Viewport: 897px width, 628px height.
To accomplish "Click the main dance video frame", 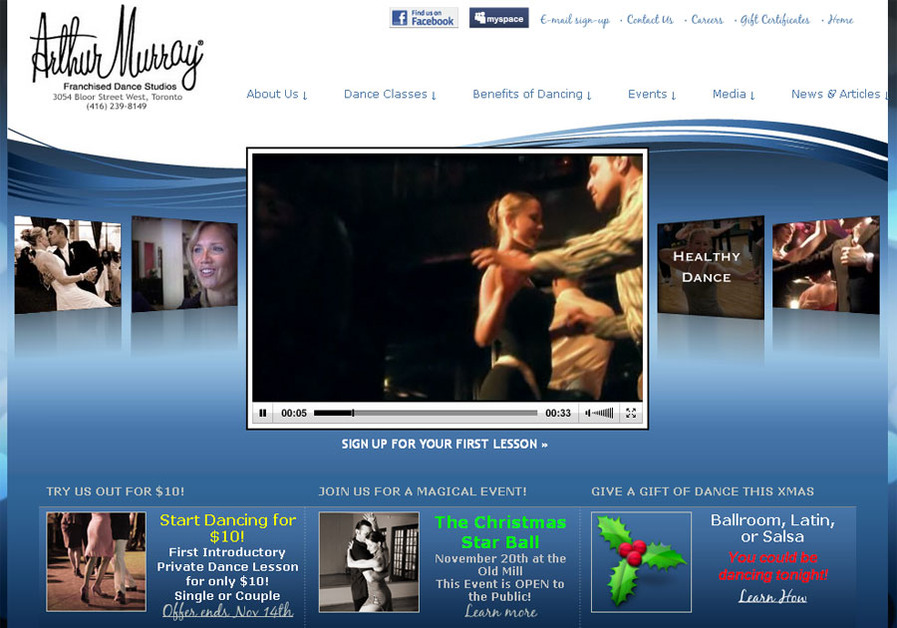I will [x=447, y=277].
